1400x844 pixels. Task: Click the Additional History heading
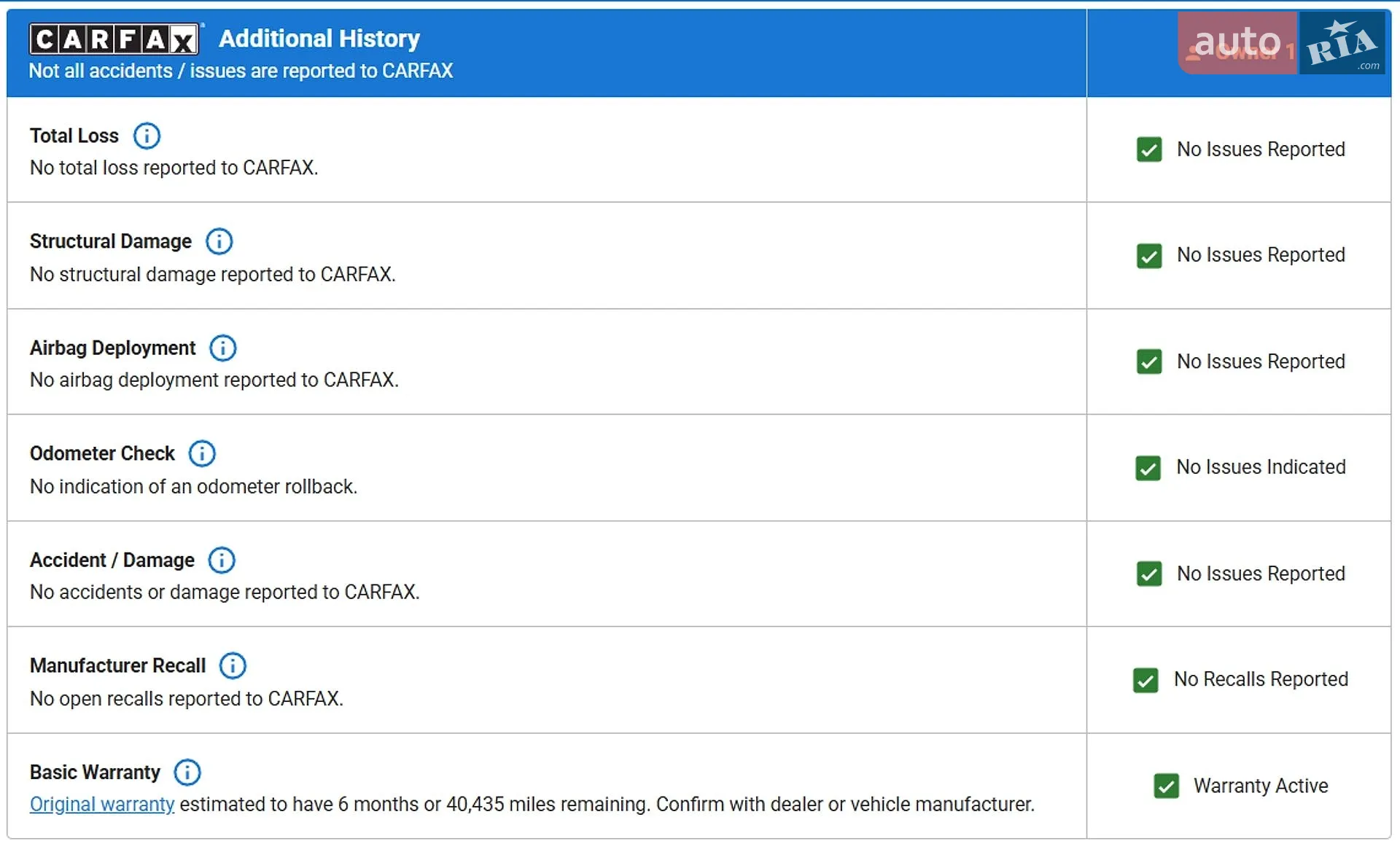coord(319,39)
